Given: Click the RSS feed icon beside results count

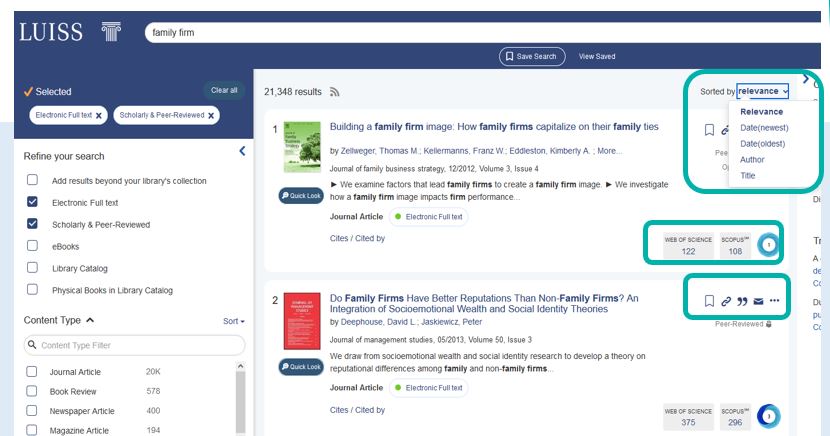Looking at the screenshot, I should 334,92.
